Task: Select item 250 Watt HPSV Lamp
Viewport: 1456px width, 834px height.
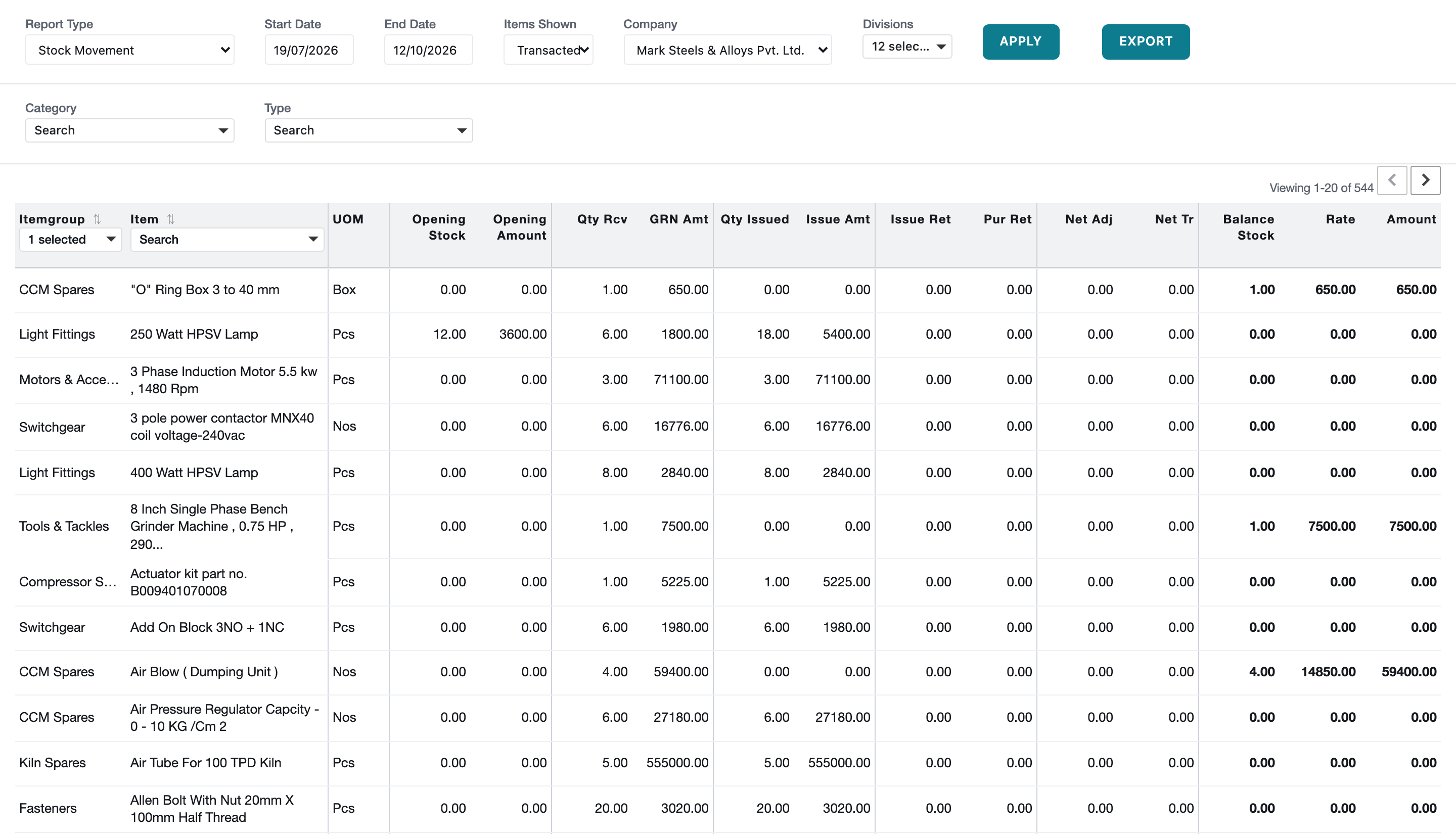Action: (x=194, y=335)
